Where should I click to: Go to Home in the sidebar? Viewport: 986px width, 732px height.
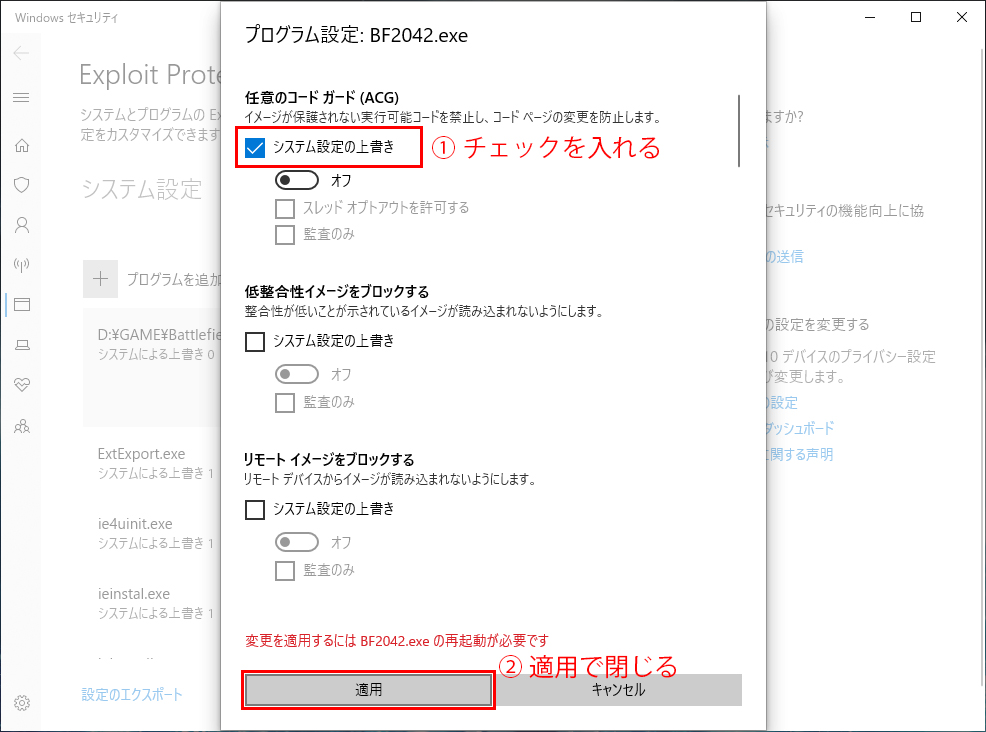22,146
